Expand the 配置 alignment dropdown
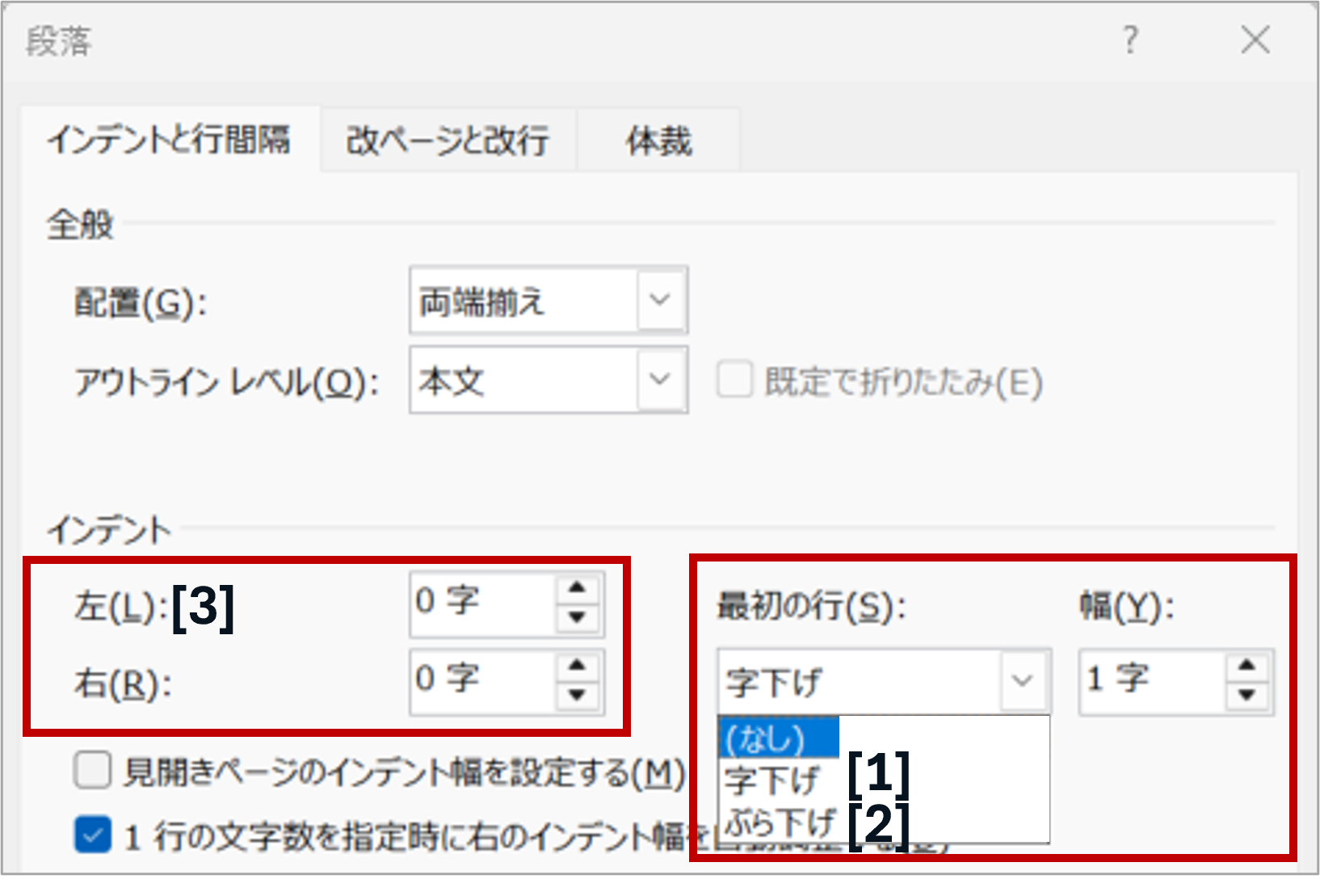This screenshot has height=896, width=1320. tap(660, 300)
